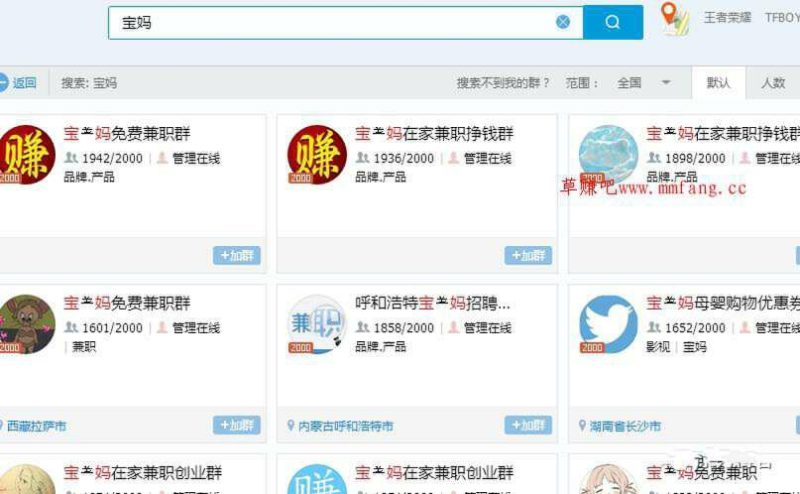The height and width of the screenshot is (494, 800).
Task: Open the 赚 avatar of 1942/2000 group
Action: pyautogui.click(x=26, y=155)
